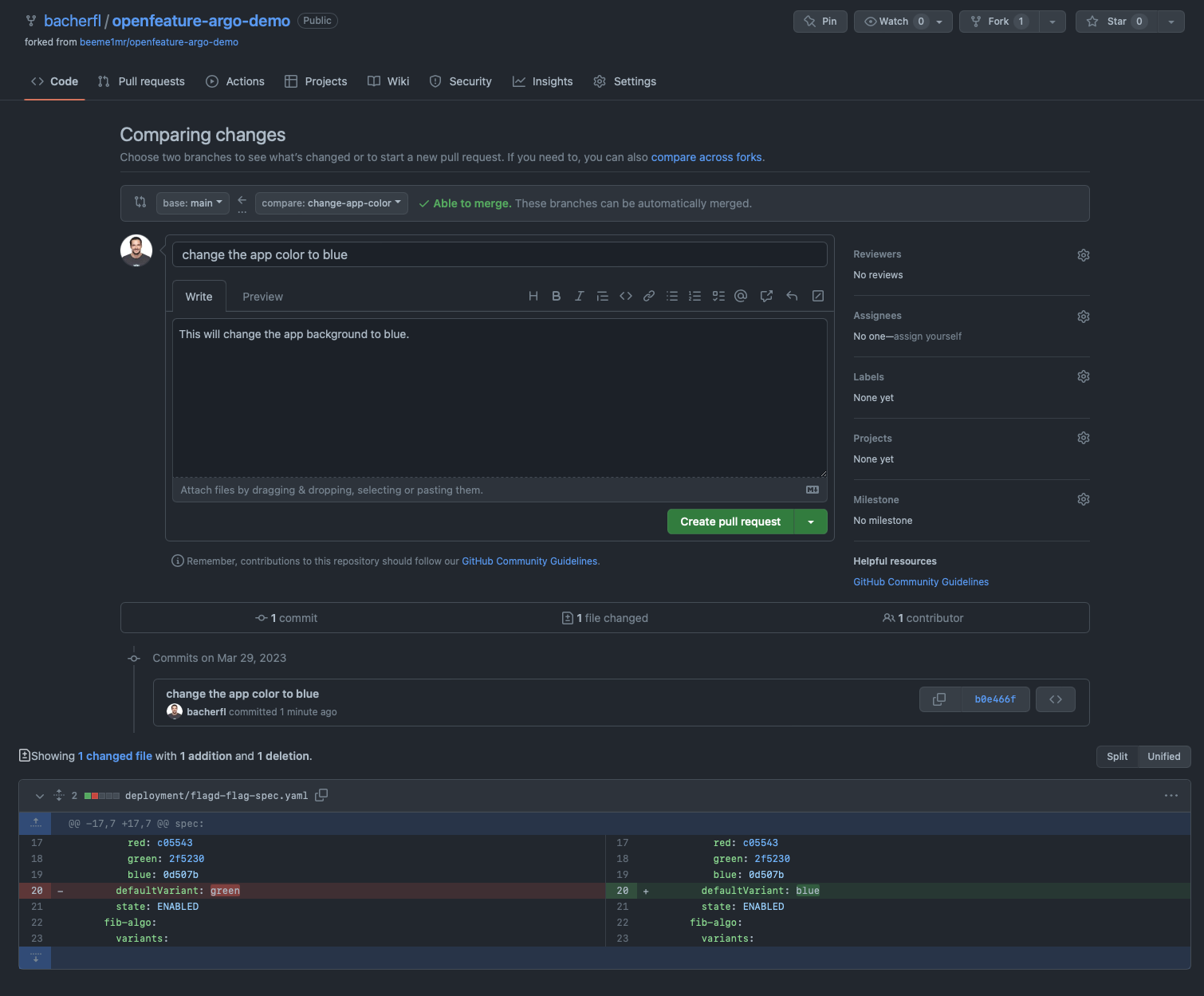Screen dimensions: 1204x996
Task: Switch to Unified diff view
Action: coord(1164,757)
